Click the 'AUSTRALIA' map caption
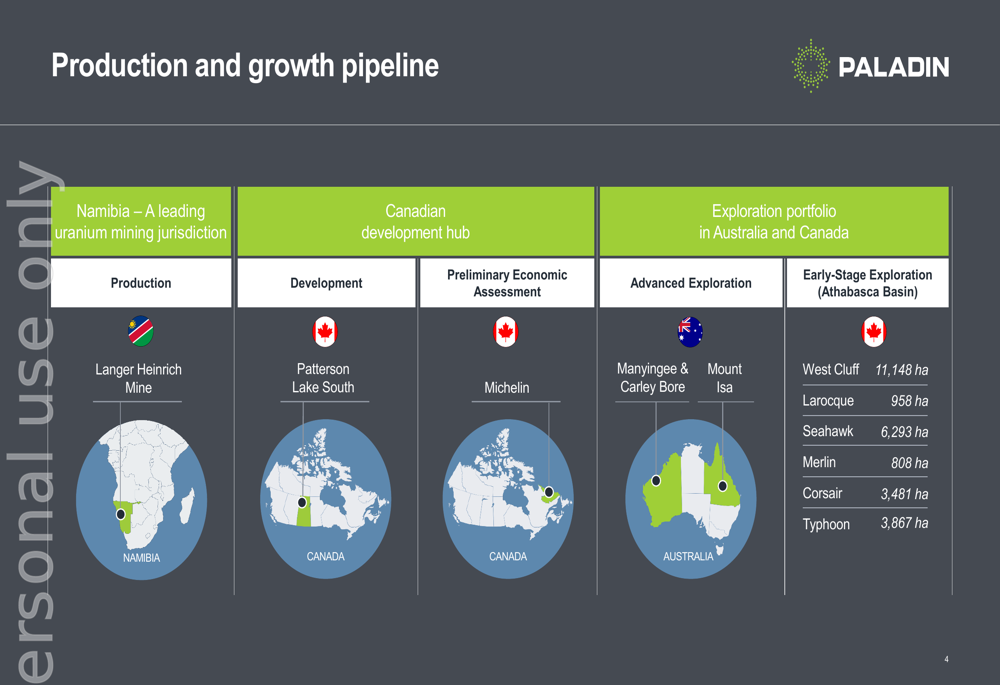This screenshot has width=1000, height=685. (688, 556)
